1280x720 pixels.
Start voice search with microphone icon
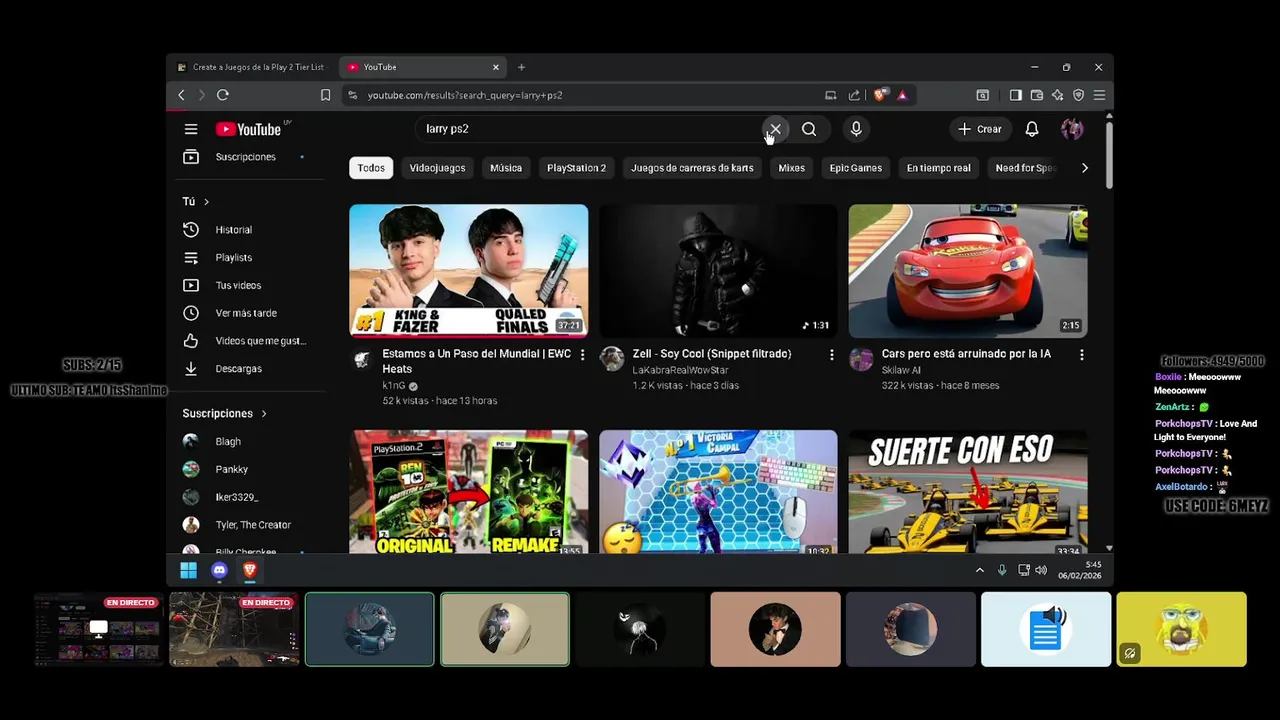pos(856,129)
